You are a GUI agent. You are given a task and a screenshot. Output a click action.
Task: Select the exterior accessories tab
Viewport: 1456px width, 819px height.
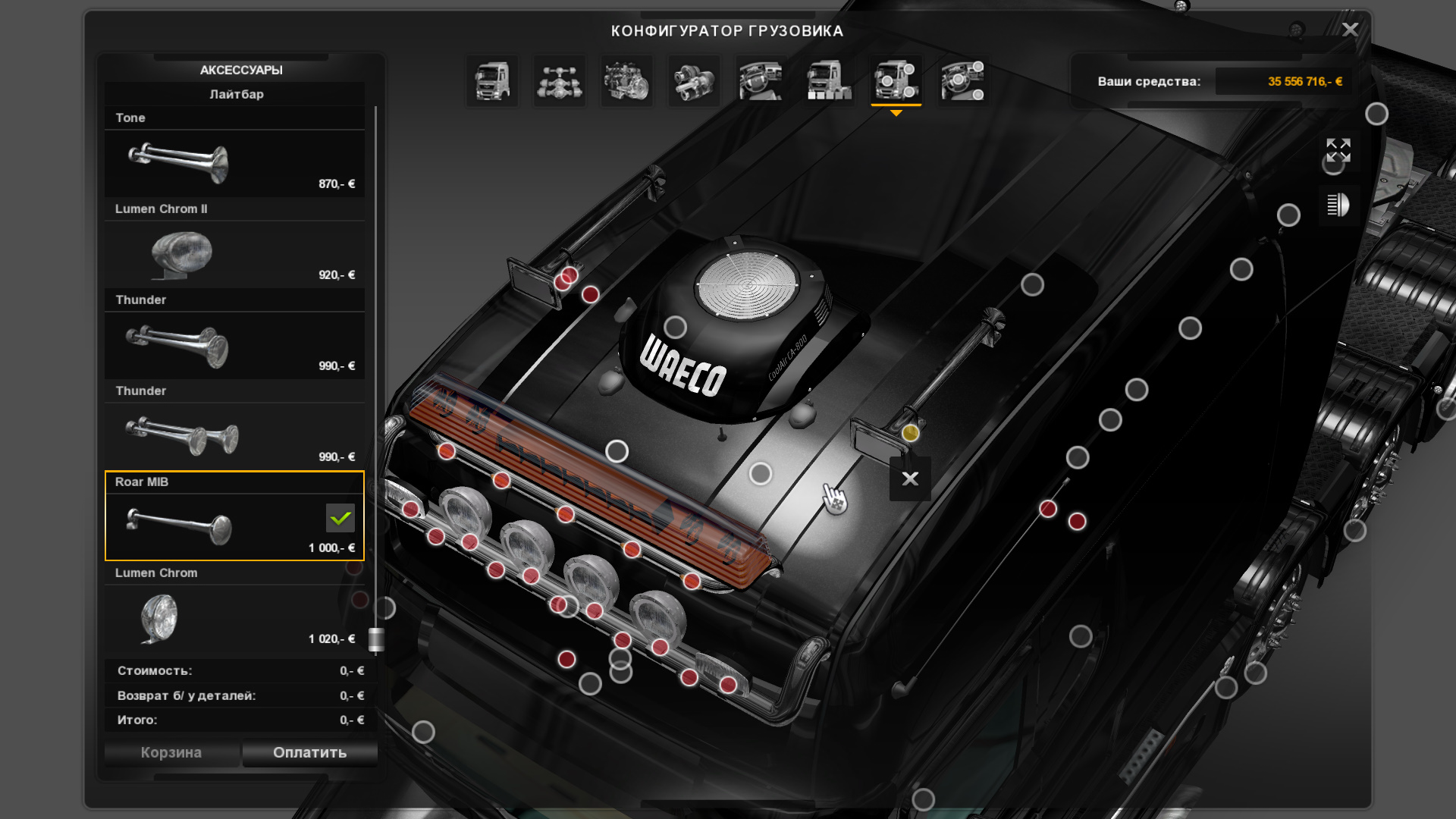[896, 81]
